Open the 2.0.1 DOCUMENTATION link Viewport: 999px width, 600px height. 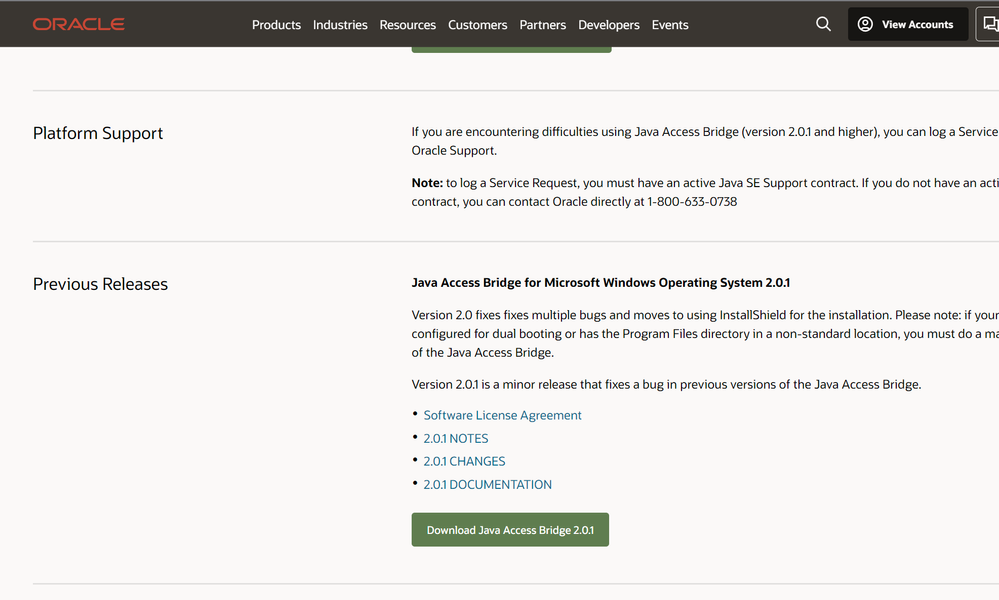tap(487, 484)
